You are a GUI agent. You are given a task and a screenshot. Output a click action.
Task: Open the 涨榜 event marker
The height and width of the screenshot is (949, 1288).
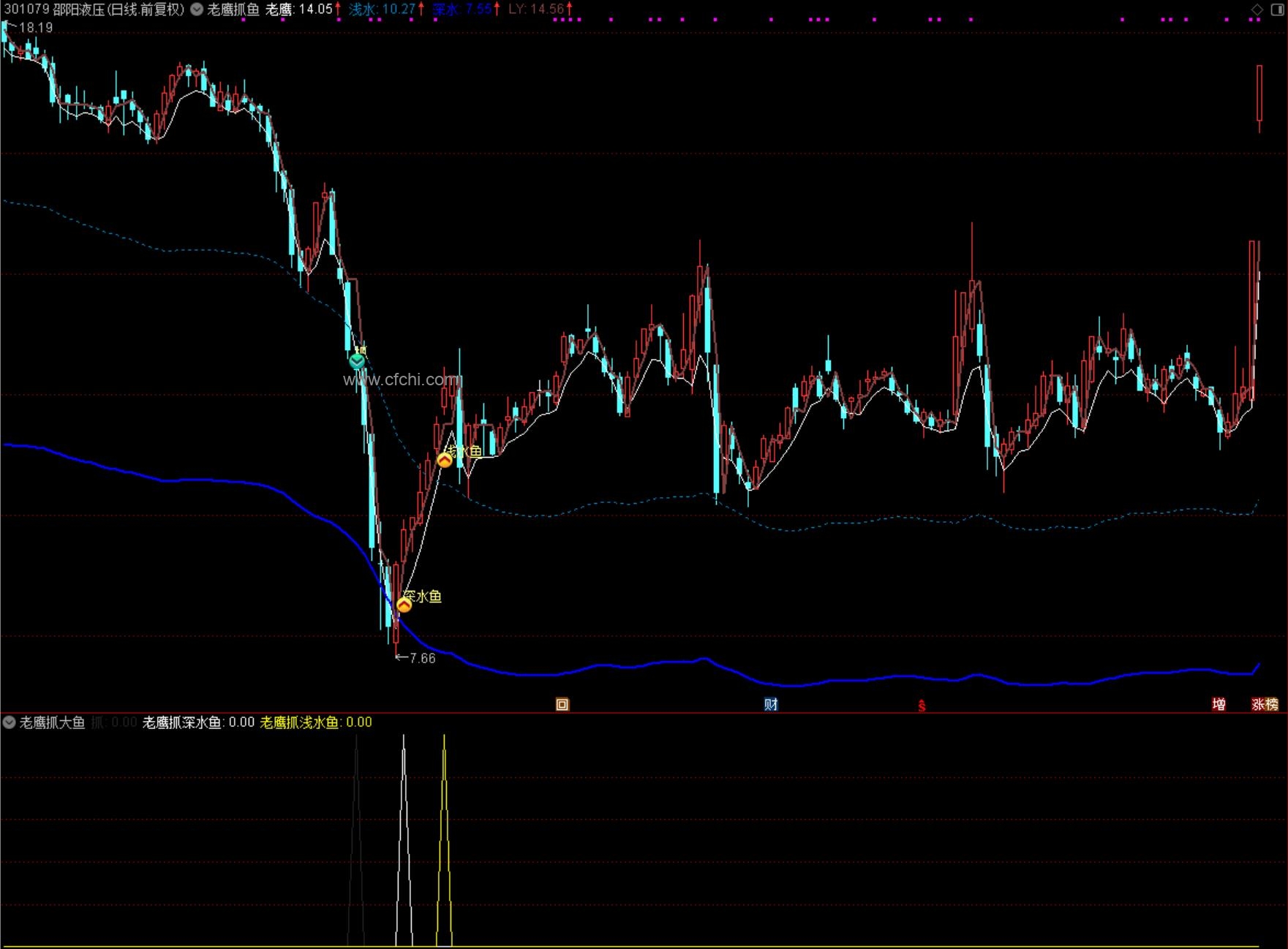click(1265, 704)
